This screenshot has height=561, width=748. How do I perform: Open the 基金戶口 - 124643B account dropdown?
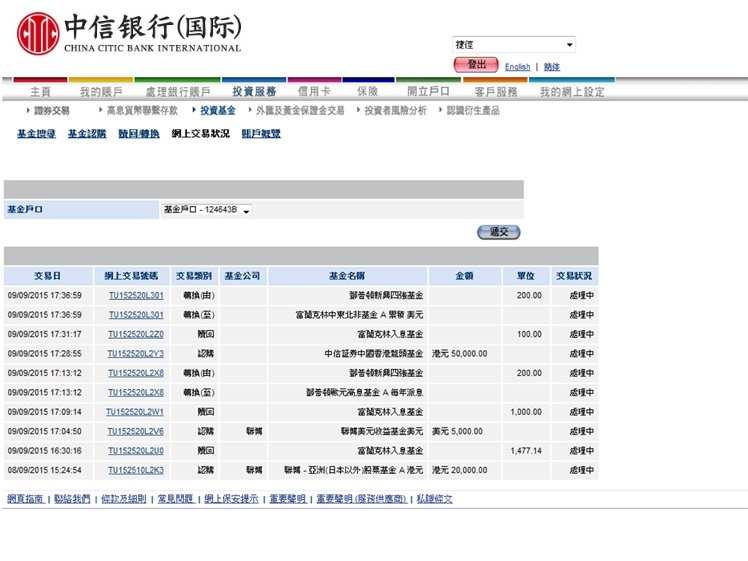[207, 210]
